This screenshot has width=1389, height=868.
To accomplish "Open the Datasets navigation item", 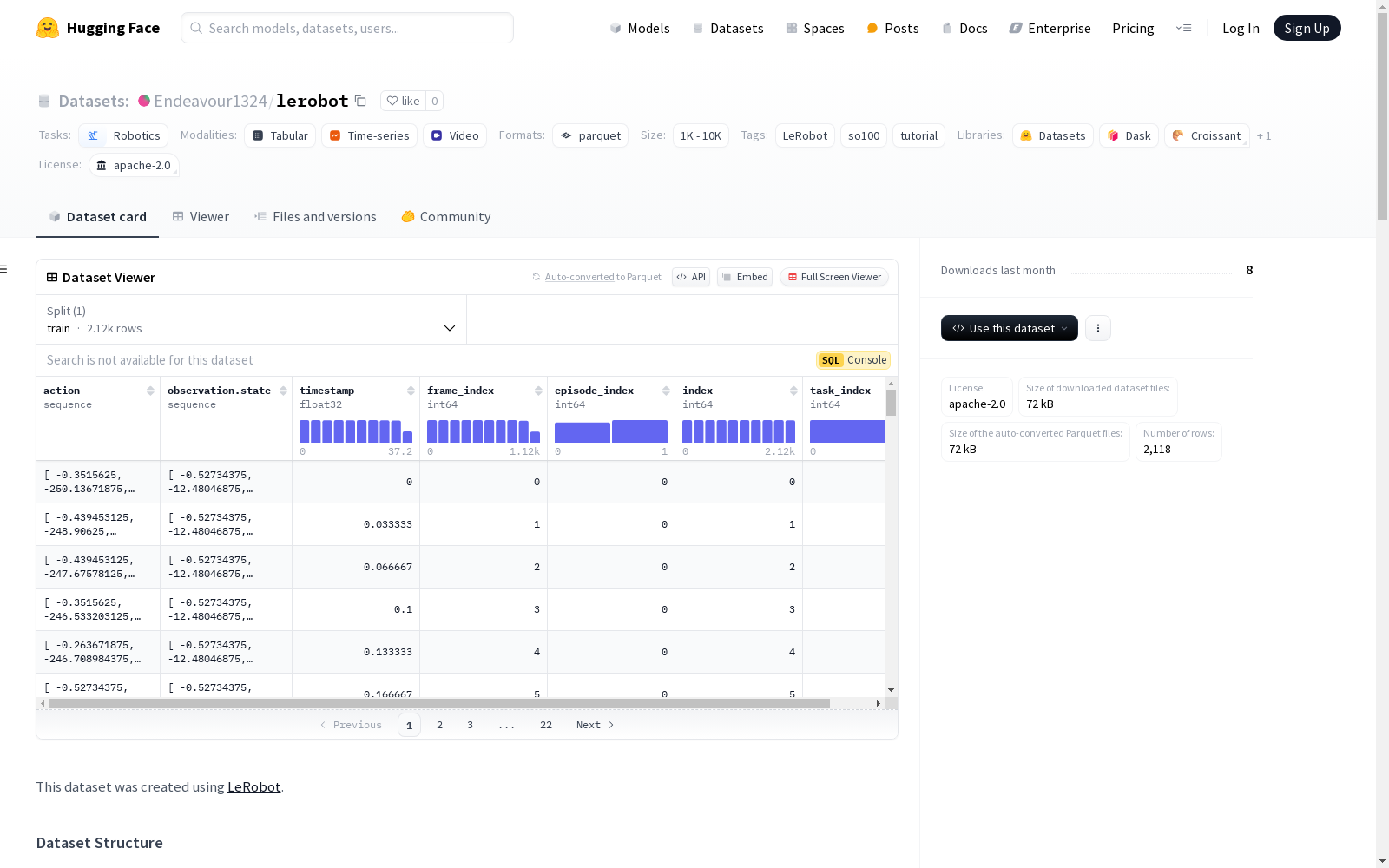I will pyautogui.click(x=727, y=28).
